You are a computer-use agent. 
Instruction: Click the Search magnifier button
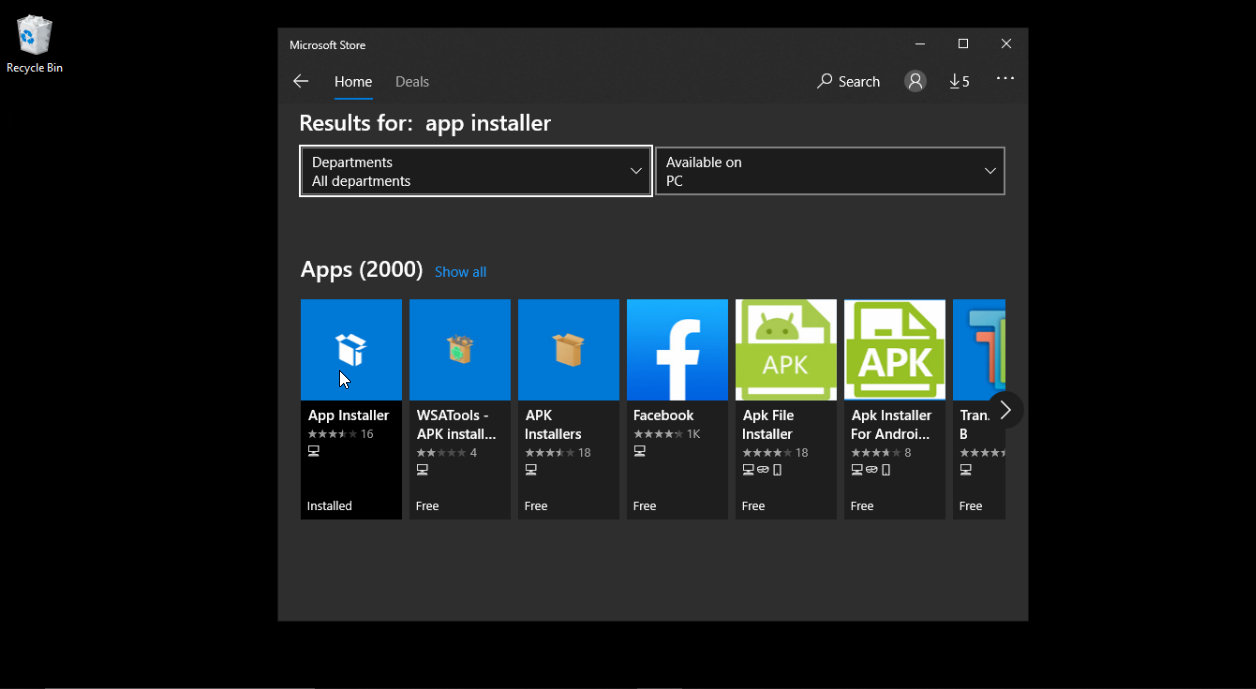coord(848,82)
